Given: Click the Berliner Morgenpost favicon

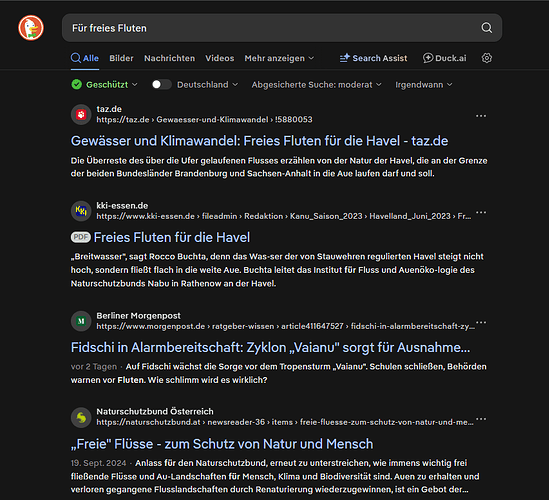Looking at the screenshot, I should pos(81,321).
